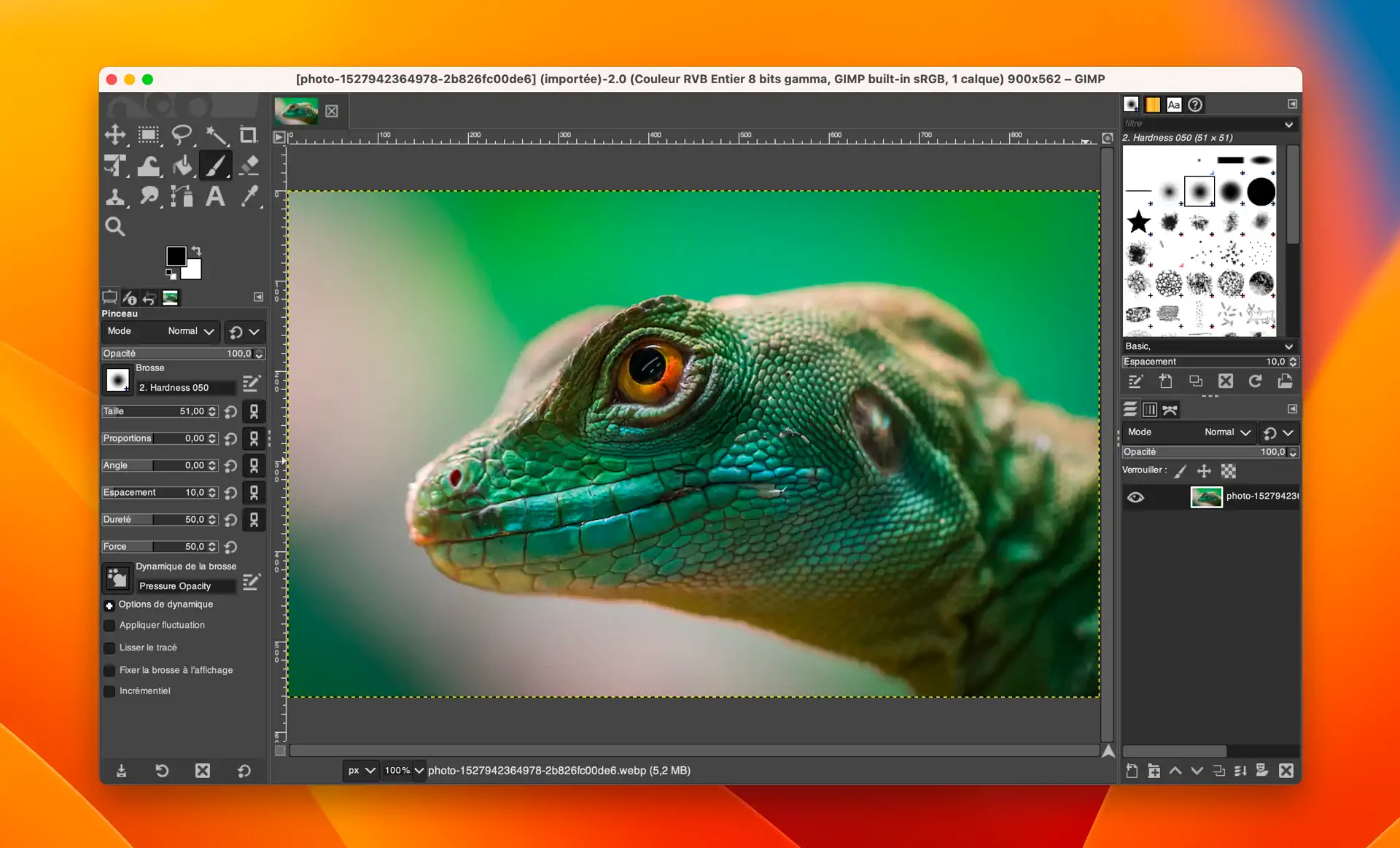This screenshot has height=848, width=1400.
Task: Open the Patterns tab in right dock
Action: click(1152, 104)
